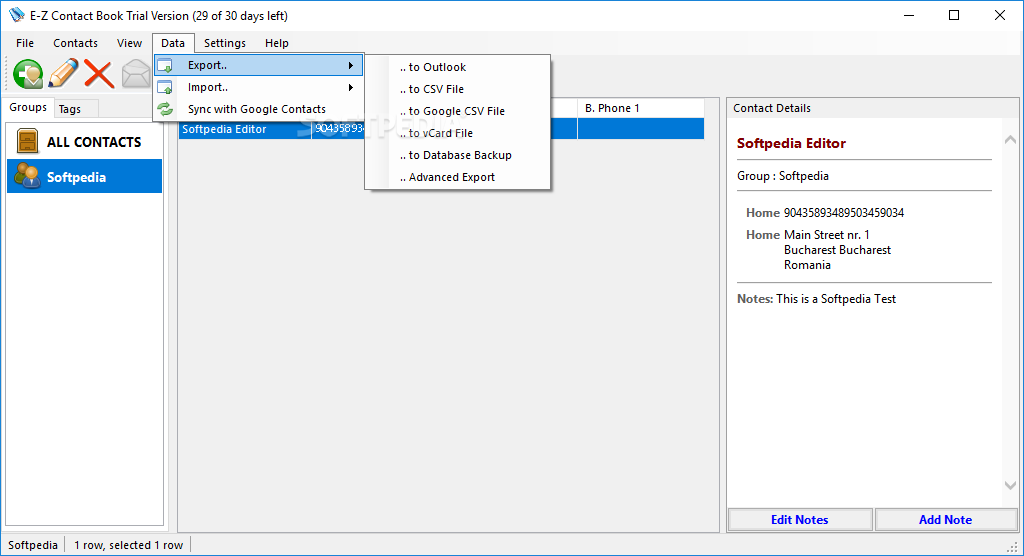Select Sync with Google Contacts
Screen dimensions: 1024x556
[259, 109]
